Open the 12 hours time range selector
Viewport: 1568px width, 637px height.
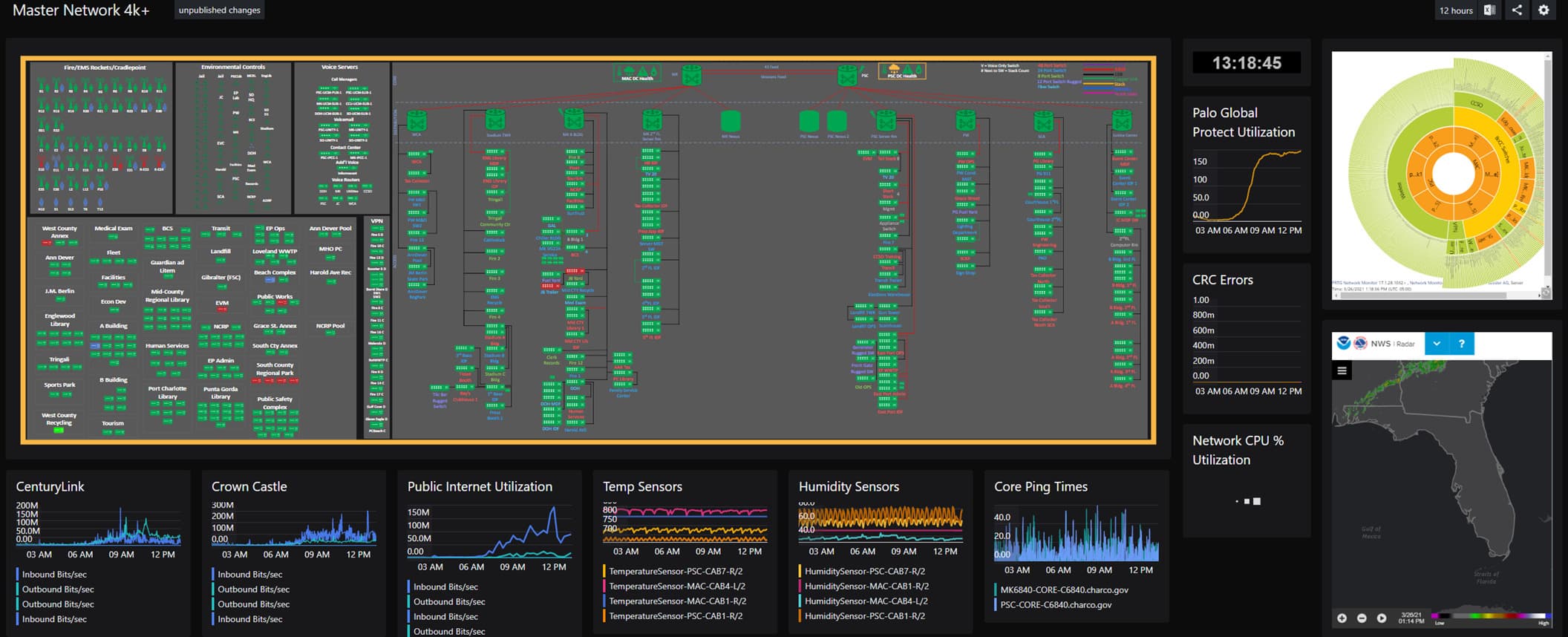tap(1455, 10)
